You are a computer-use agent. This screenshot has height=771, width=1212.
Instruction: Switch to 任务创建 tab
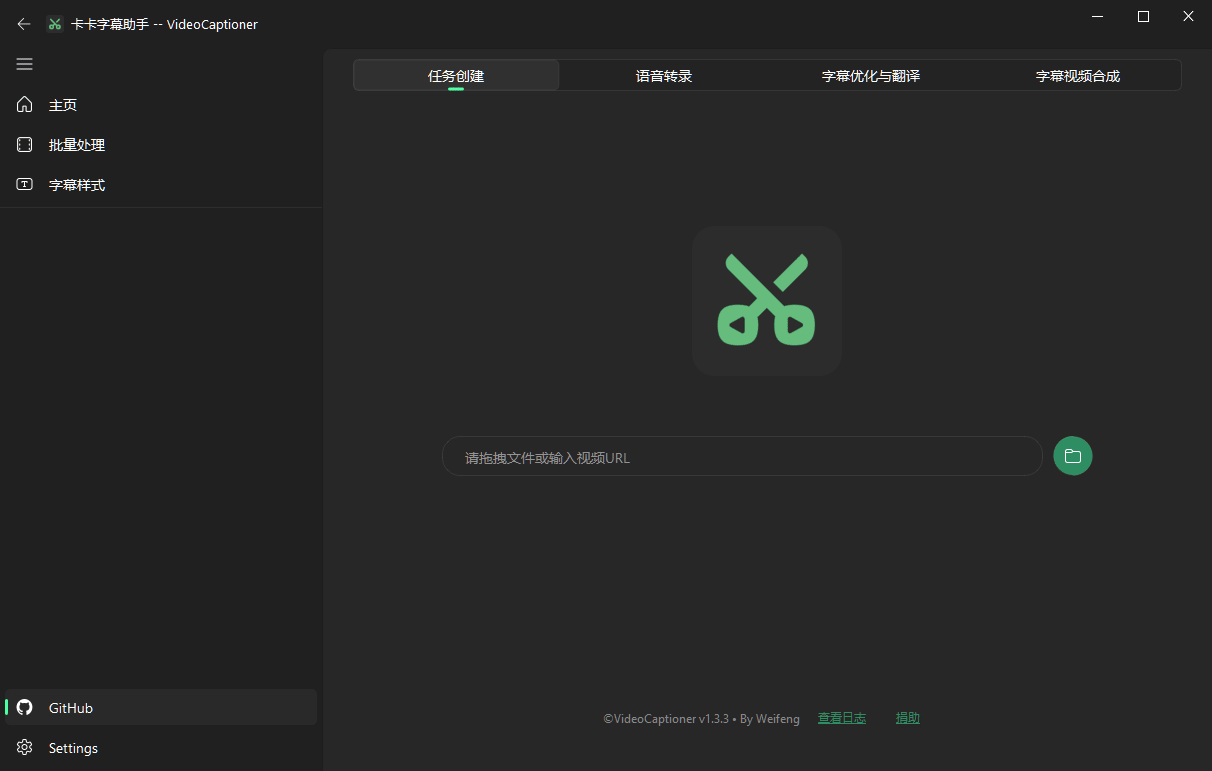coord(456,75)
